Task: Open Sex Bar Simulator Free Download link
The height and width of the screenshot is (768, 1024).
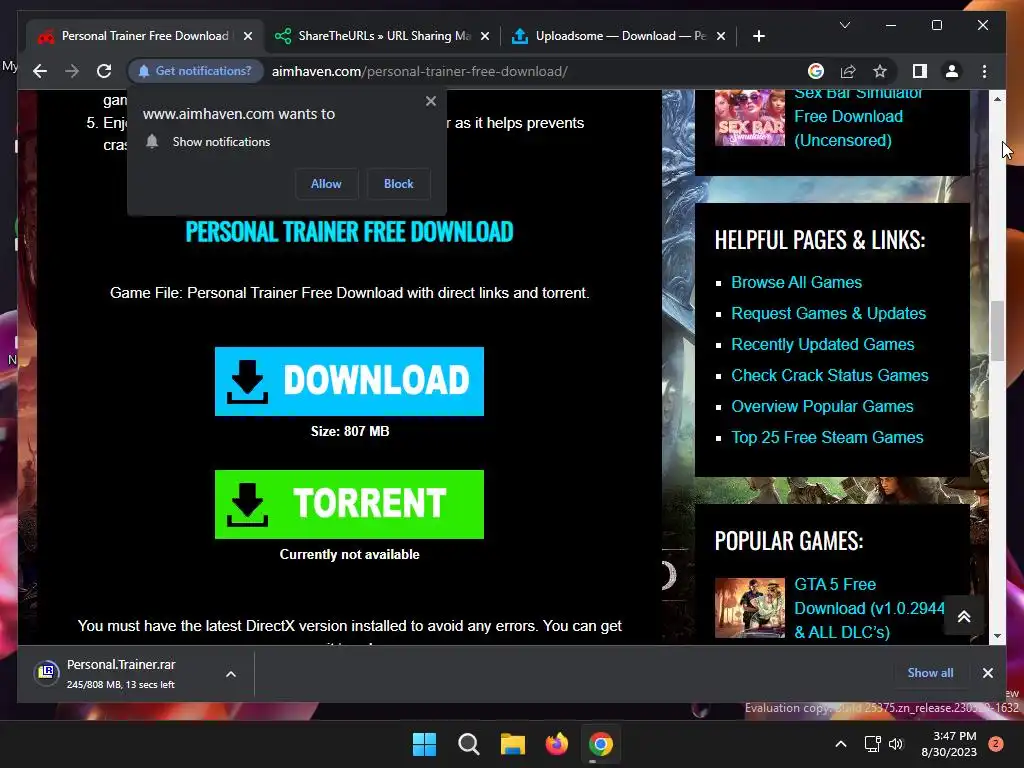Action: (858, 117)
